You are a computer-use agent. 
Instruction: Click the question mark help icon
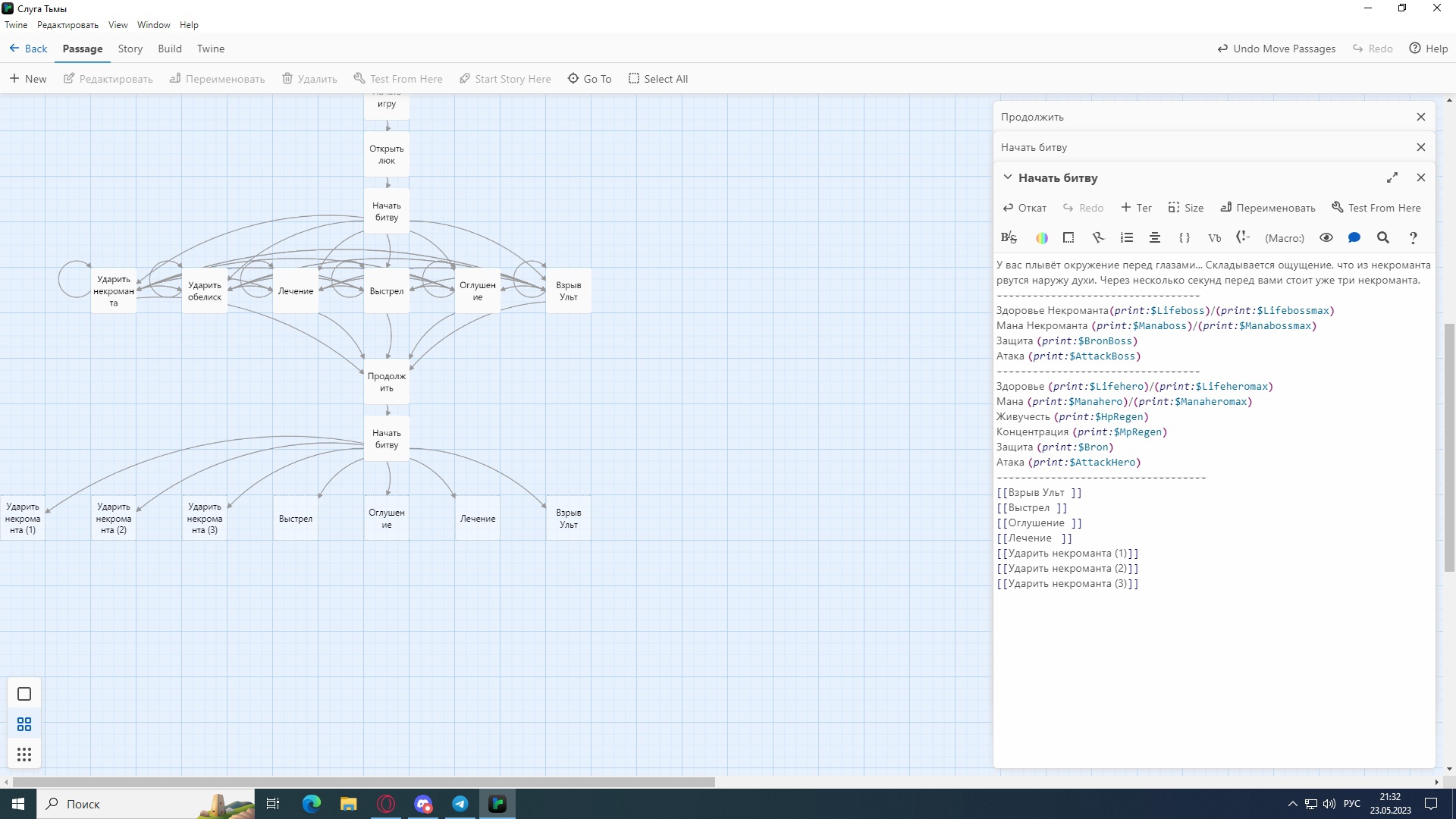[x=1413, y=238]
